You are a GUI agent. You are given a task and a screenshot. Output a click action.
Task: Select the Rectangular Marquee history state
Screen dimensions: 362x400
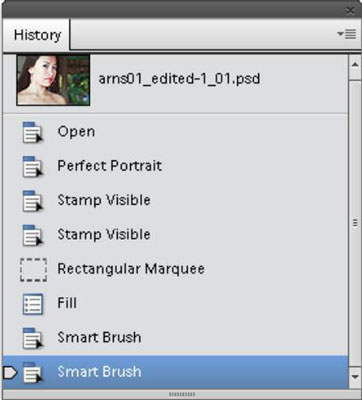tap(176, 269)
